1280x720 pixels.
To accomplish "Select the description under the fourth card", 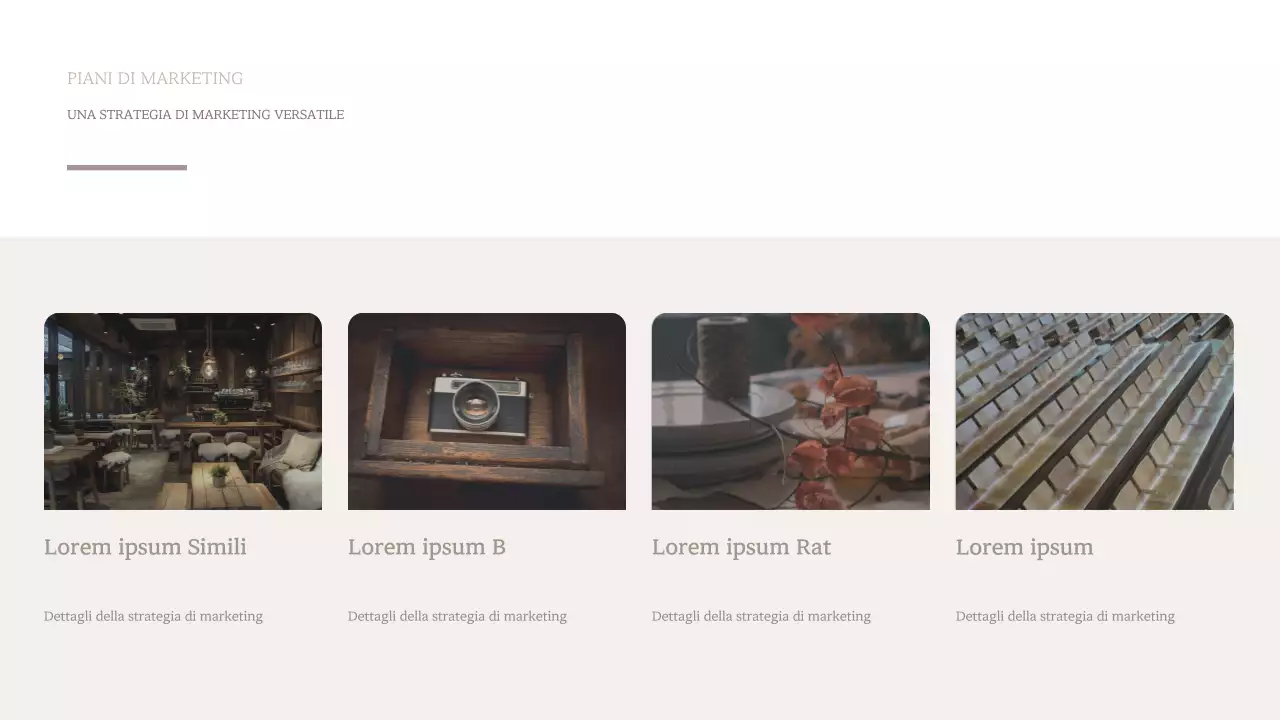I will [x=1065, y=616].
